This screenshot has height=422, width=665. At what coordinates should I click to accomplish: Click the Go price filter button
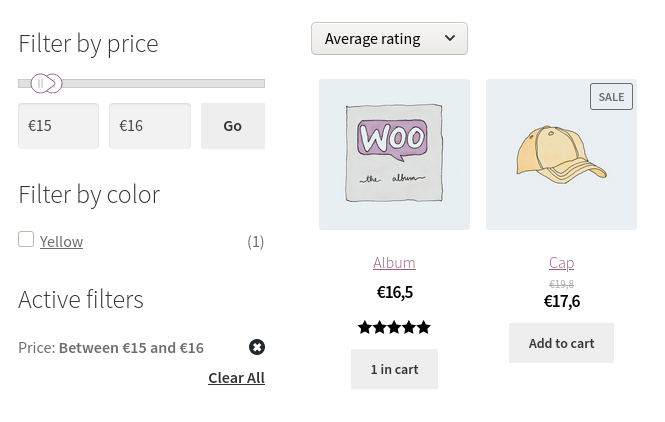(232, 126)
